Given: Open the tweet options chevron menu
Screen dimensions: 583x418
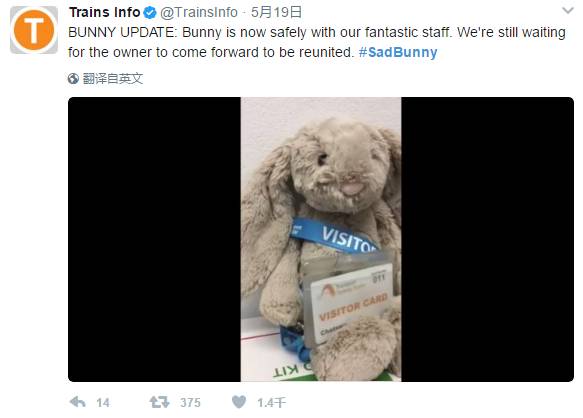Looking at the screenshot, I should coord(568,11).
